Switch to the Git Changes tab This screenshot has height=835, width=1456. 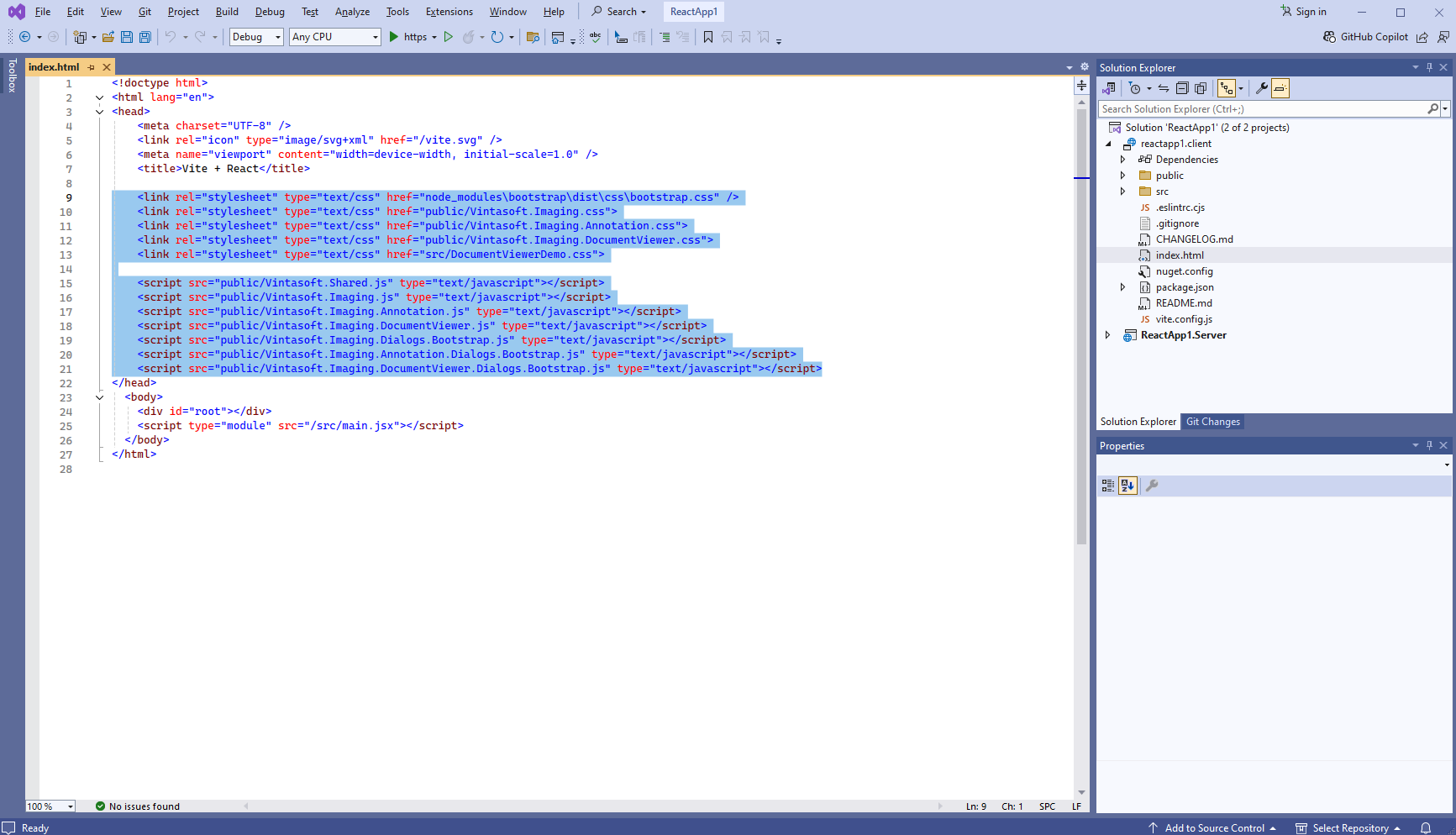click(1212, 422)
